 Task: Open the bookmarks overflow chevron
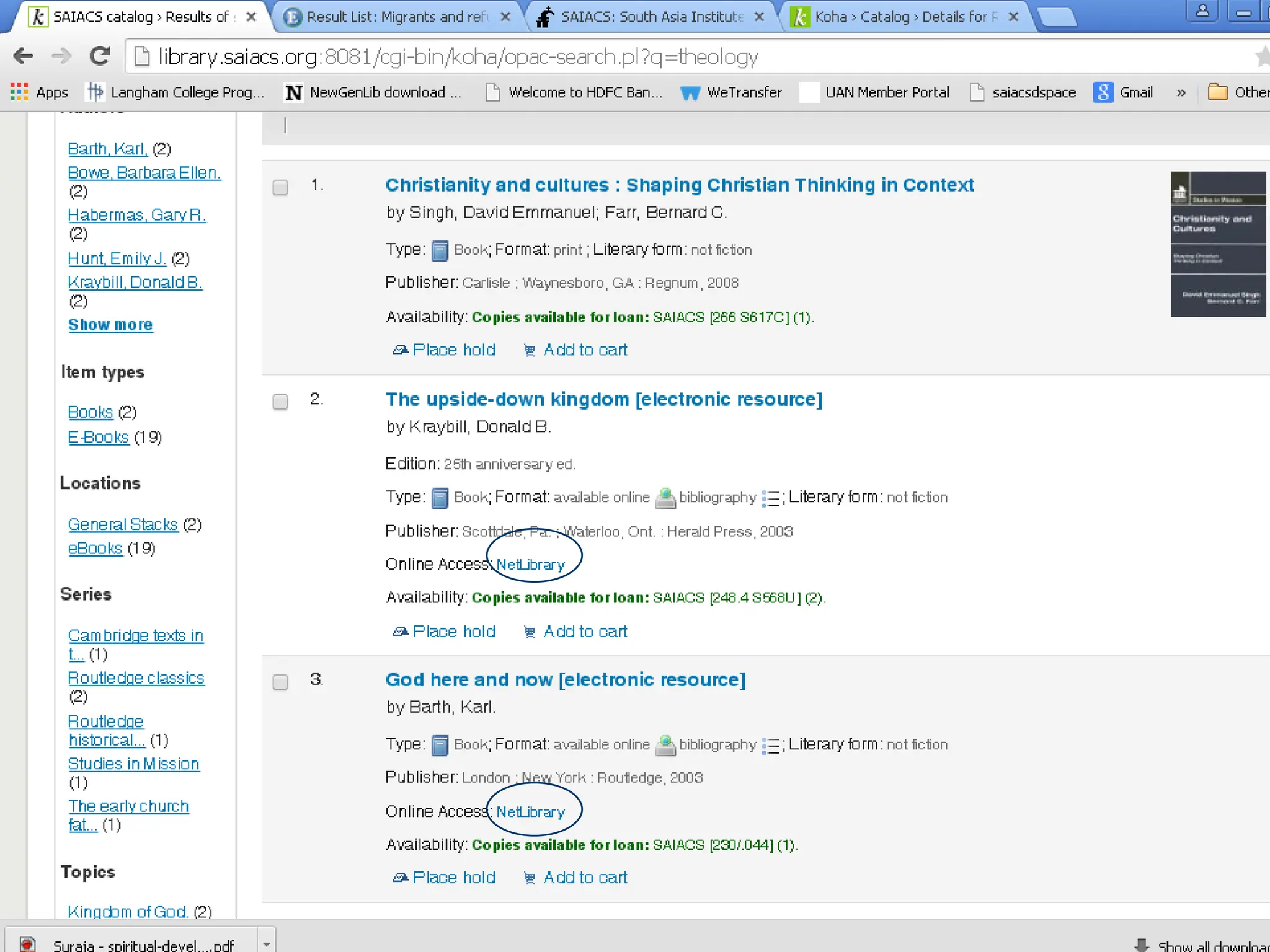[1181, 93]
